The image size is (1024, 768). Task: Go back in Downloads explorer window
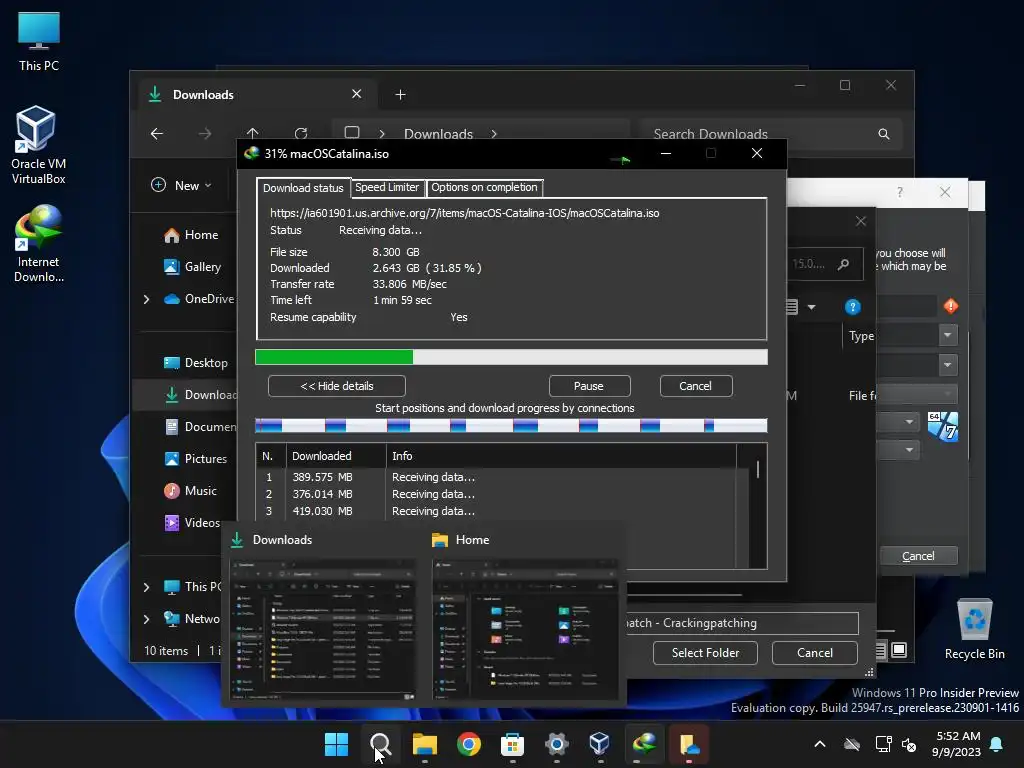[157, 134]
